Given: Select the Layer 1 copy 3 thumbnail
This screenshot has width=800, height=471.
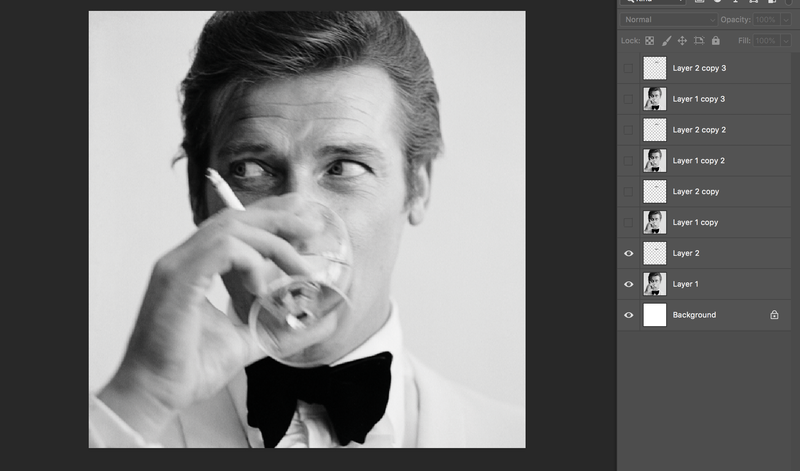Looking at the screenshot, I should coord(655,99).
